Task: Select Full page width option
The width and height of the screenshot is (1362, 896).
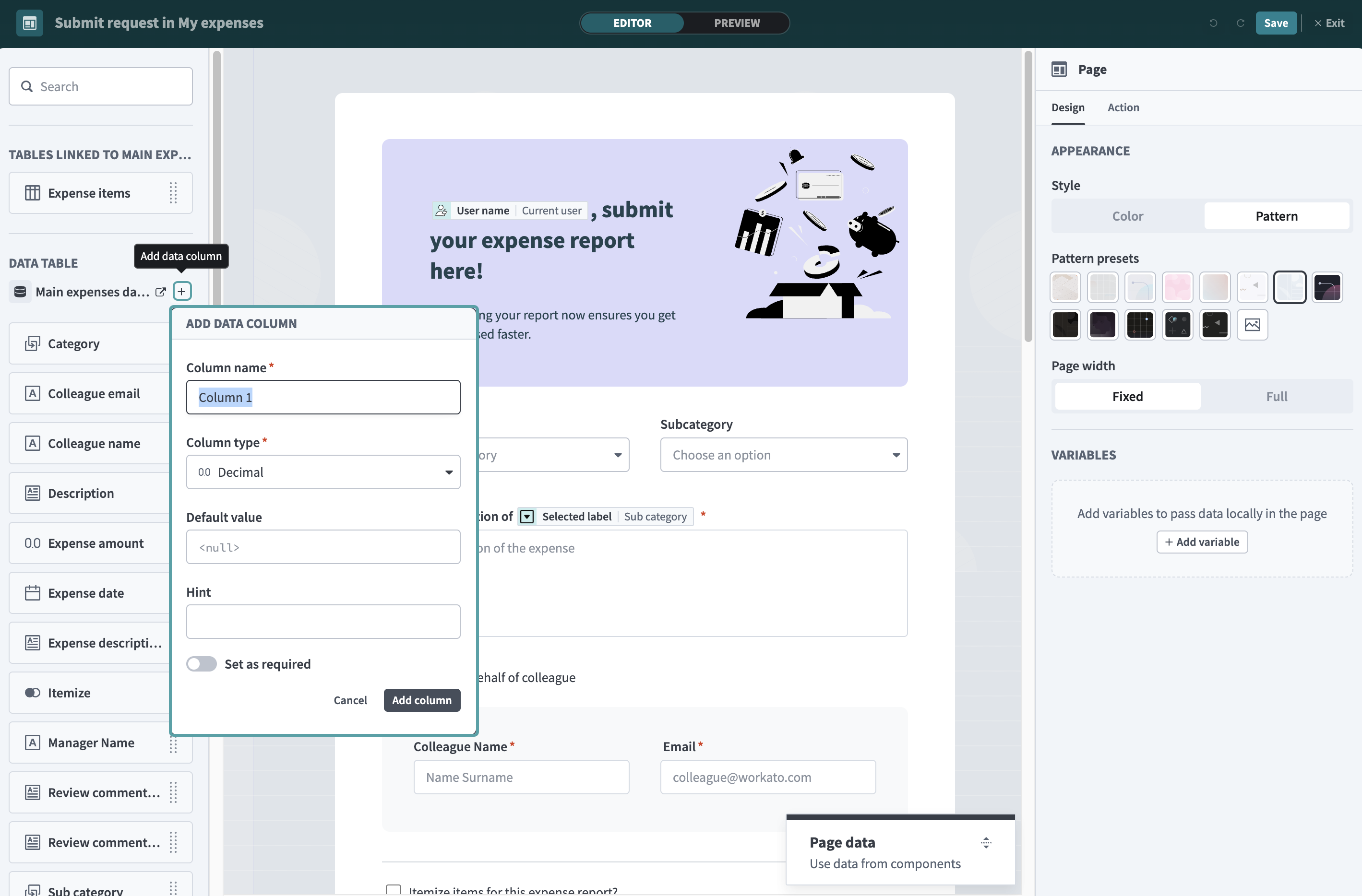Action: point(1276,396)
